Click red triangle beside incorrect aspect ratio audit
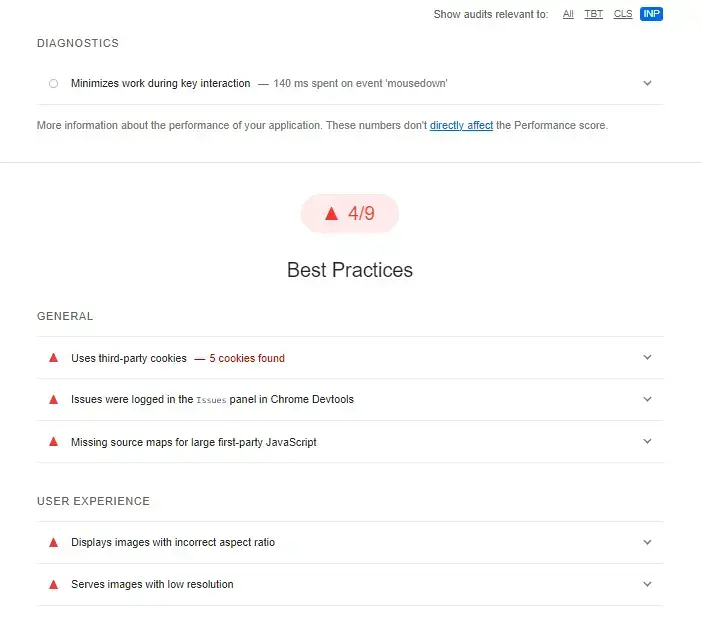 [x=54, y=542]
